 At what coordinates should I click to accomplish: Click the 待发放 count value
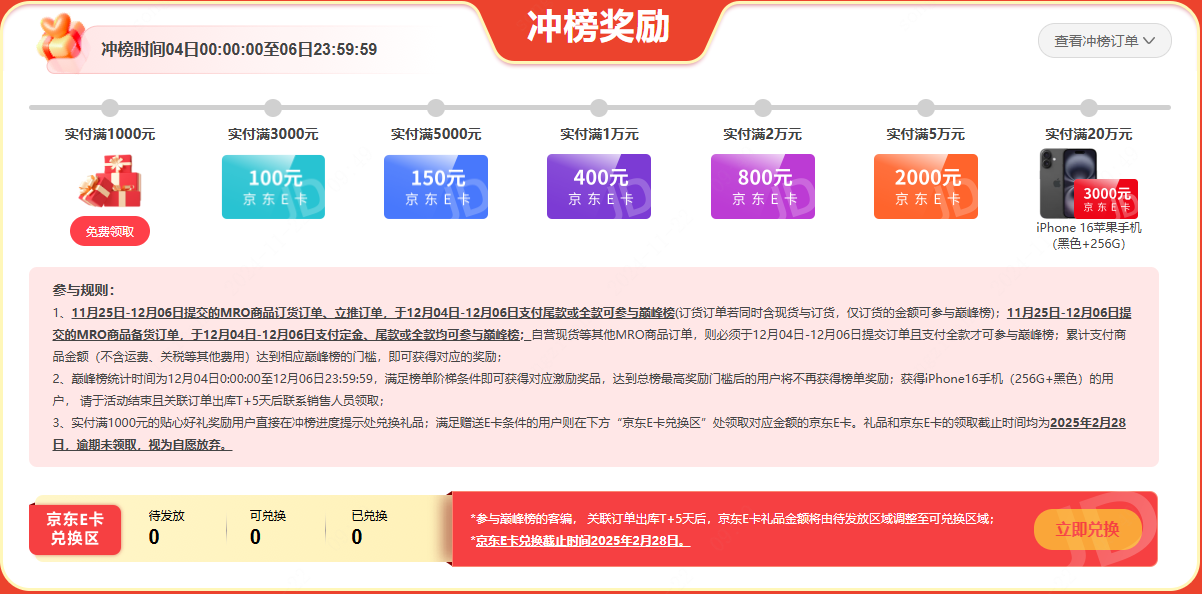click(154, 538)
